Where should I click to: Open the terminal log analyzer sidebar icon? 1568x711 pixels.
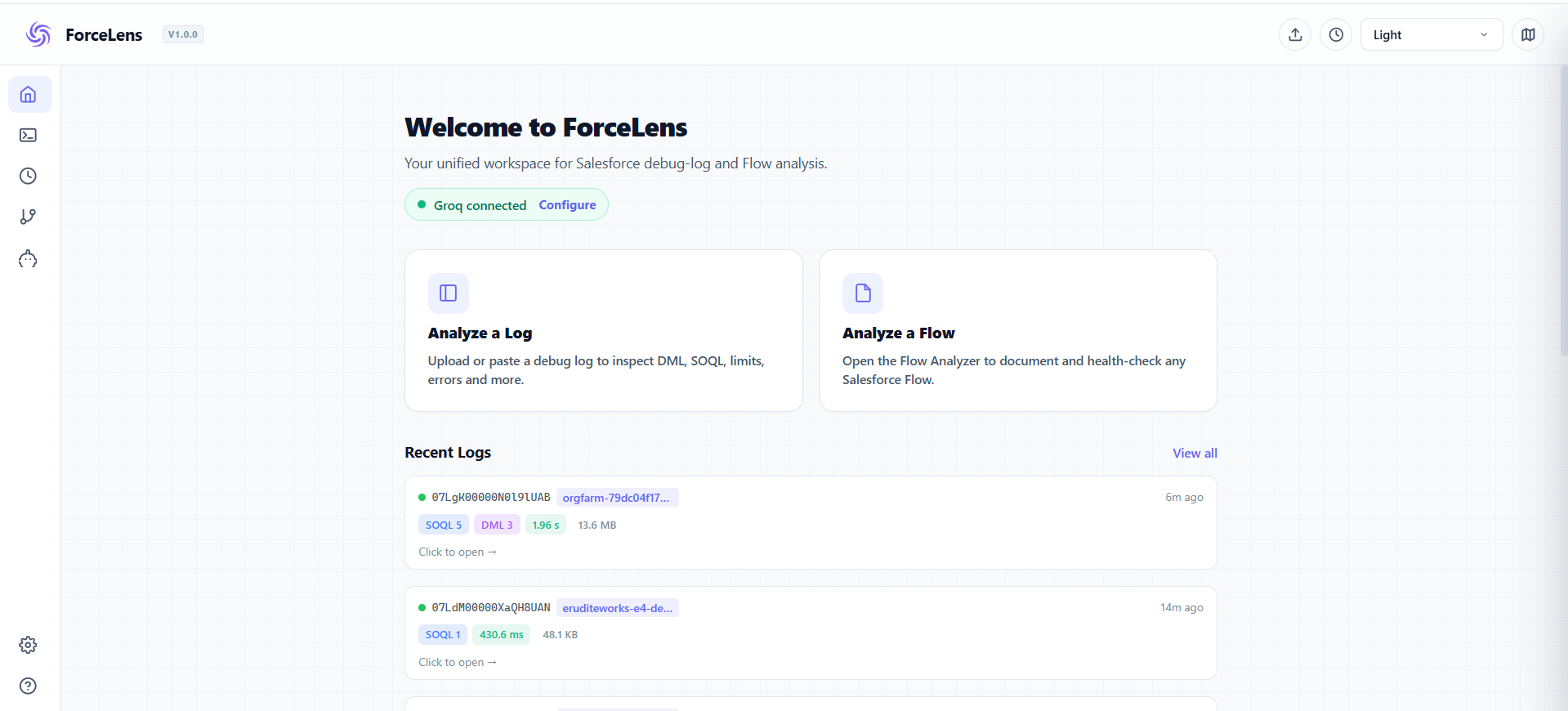(x=29, y=136)
